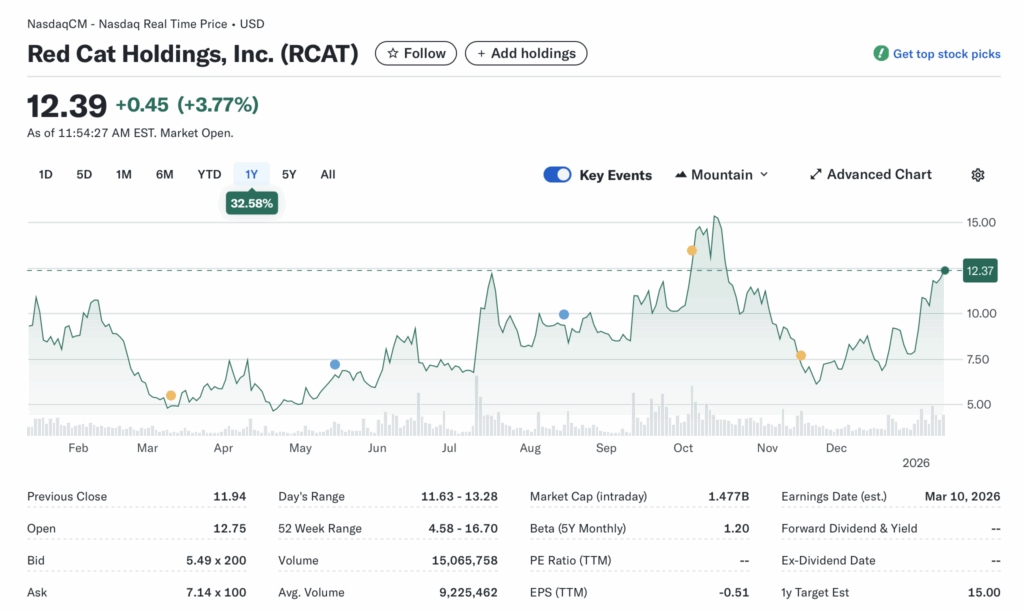Switch to the YTD chart view
The width and height of the screenshot is (1024, 611).
click(208, 174)
